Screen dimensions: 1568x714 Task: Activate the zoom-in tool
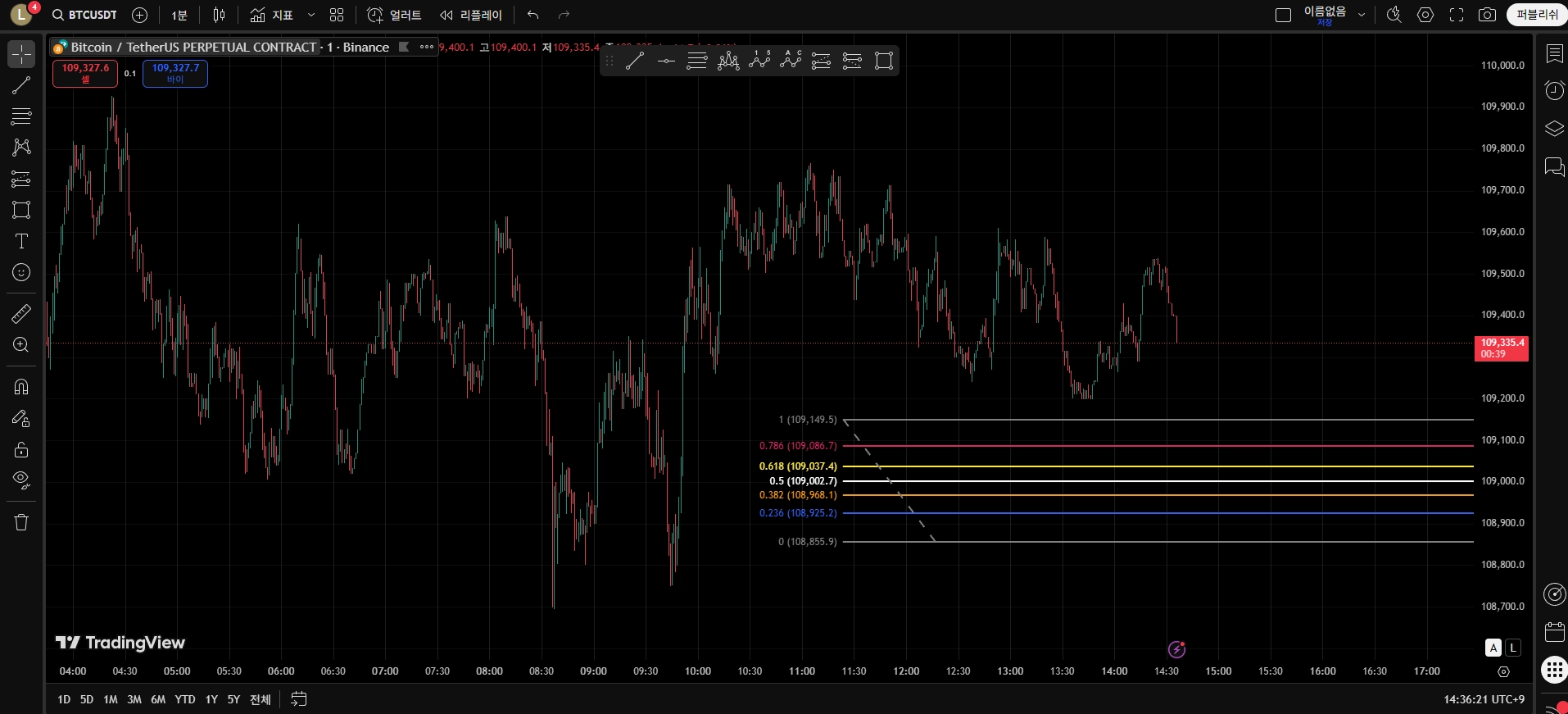coord(21,345)
